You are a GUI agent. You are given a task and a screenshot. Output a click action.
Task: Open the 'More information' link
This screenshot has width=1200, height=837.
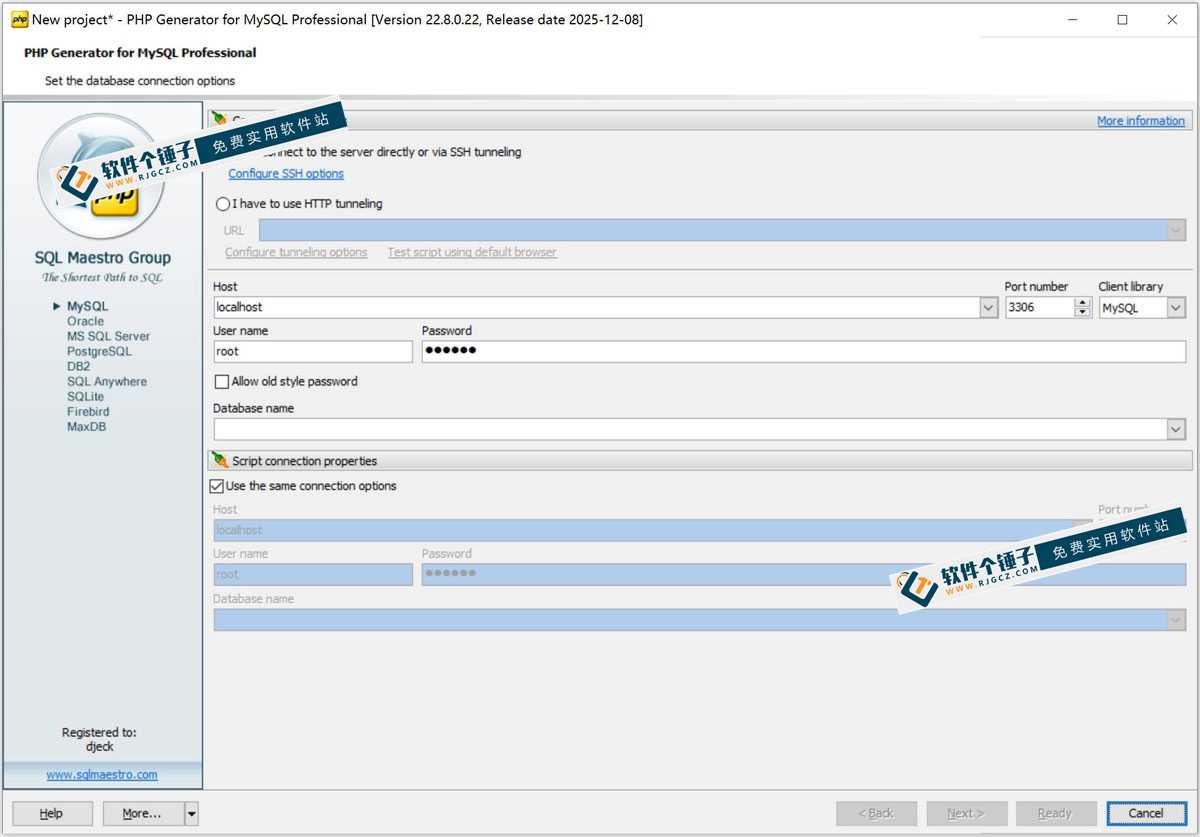1141,120
